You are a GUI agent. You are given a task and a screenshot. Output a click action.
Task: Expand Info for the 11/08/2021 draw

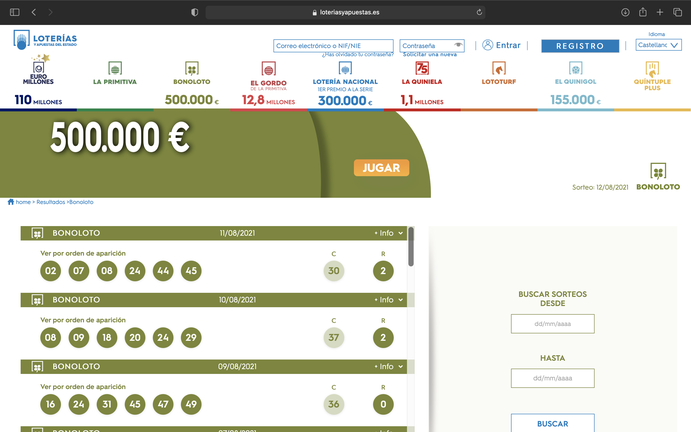(x=389, y=233)
